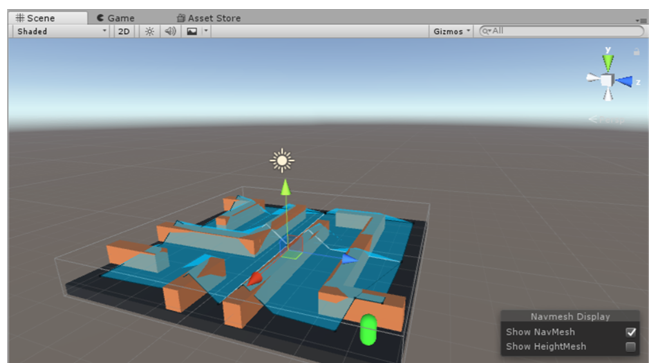Viewport: 664px width, 364px height.
Task: Select the green capsule agent object
Action: (368, 330)
